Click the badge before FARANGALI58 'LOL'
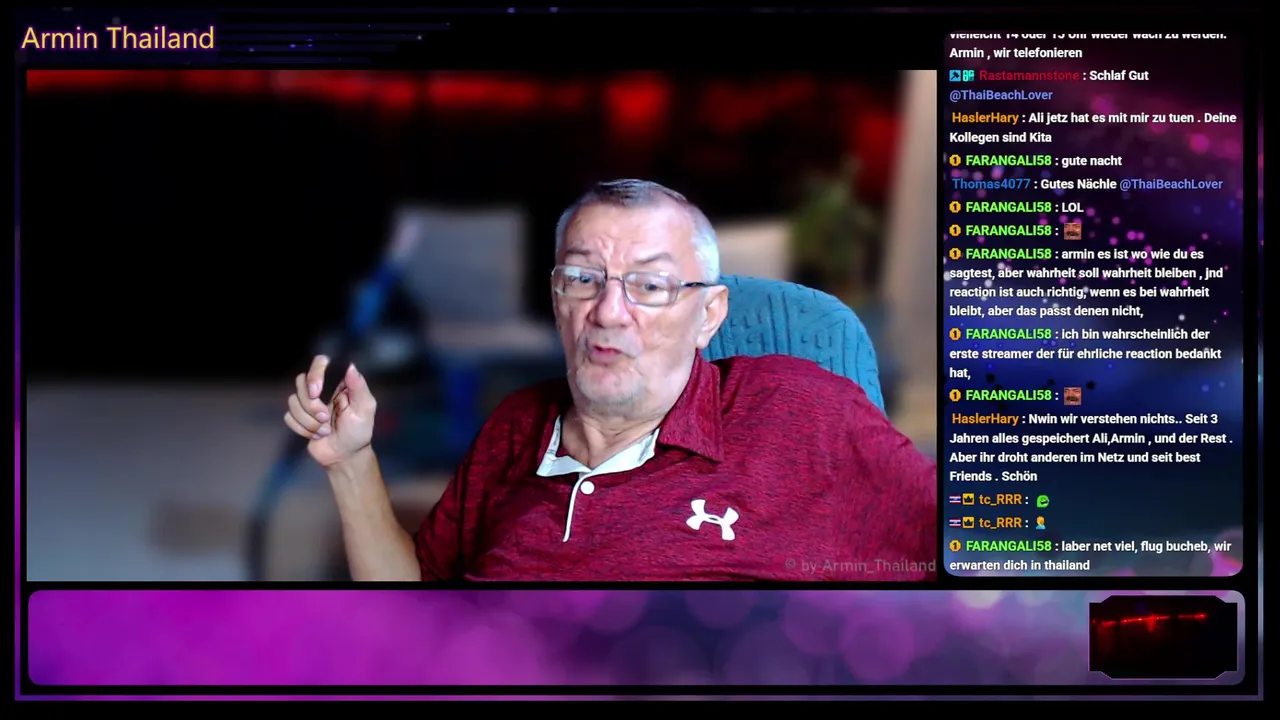This screenshot has height=720, width=1280. [955, 208]
